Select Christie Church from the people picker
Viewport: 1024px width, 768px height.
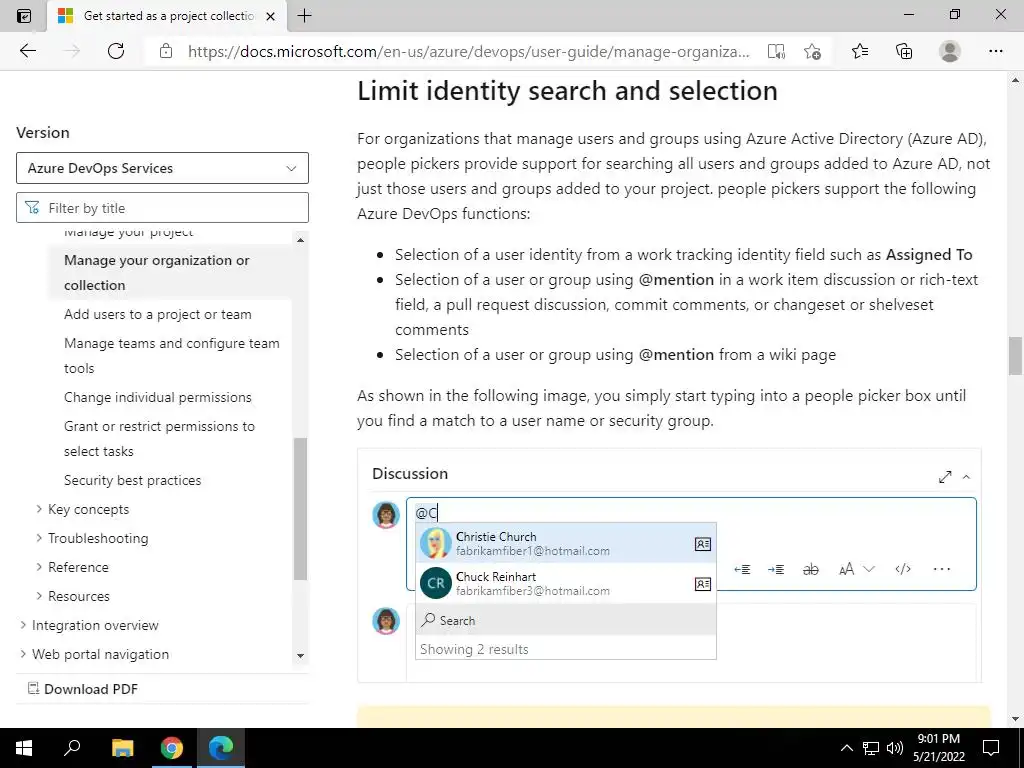coord(566,543)
